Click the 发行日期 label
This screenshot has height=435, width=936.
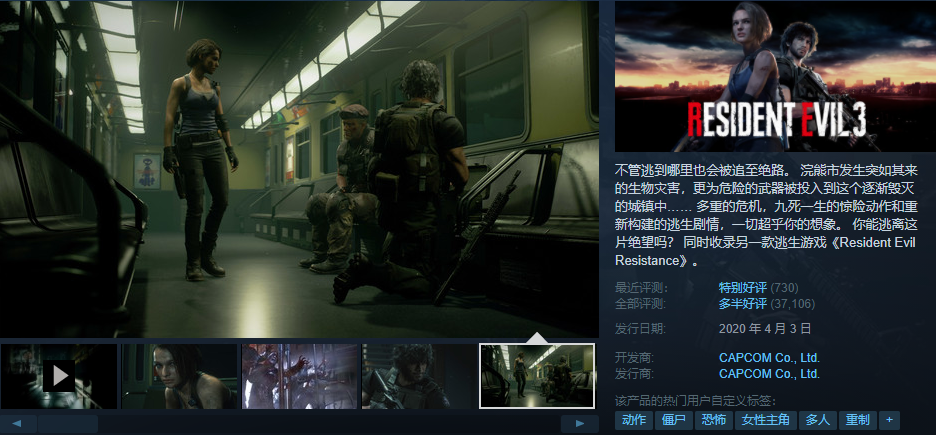point(641,328)
